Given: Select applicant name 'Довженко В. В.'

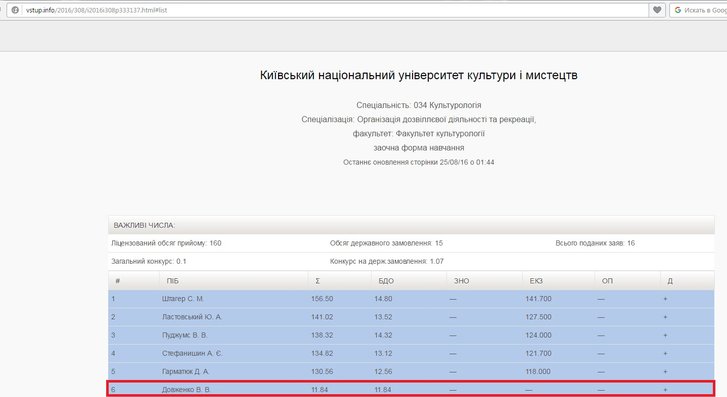Looking at the screenshot, I should pos(186,390).
